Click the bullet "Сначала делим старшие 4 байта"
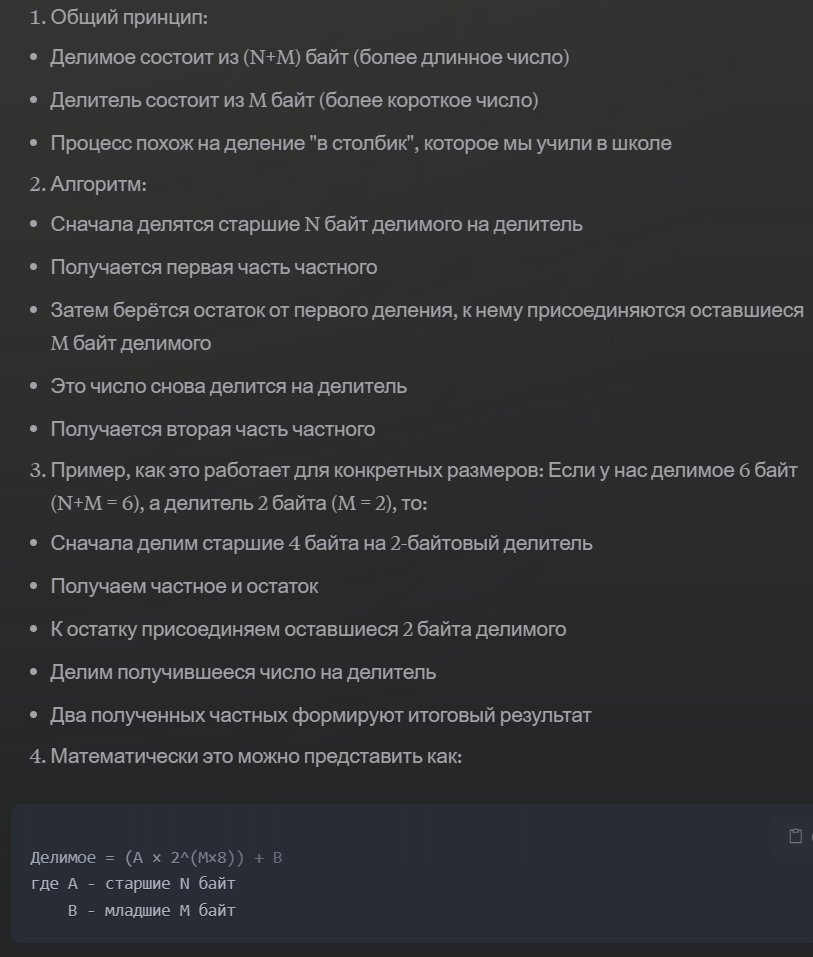 321,543
